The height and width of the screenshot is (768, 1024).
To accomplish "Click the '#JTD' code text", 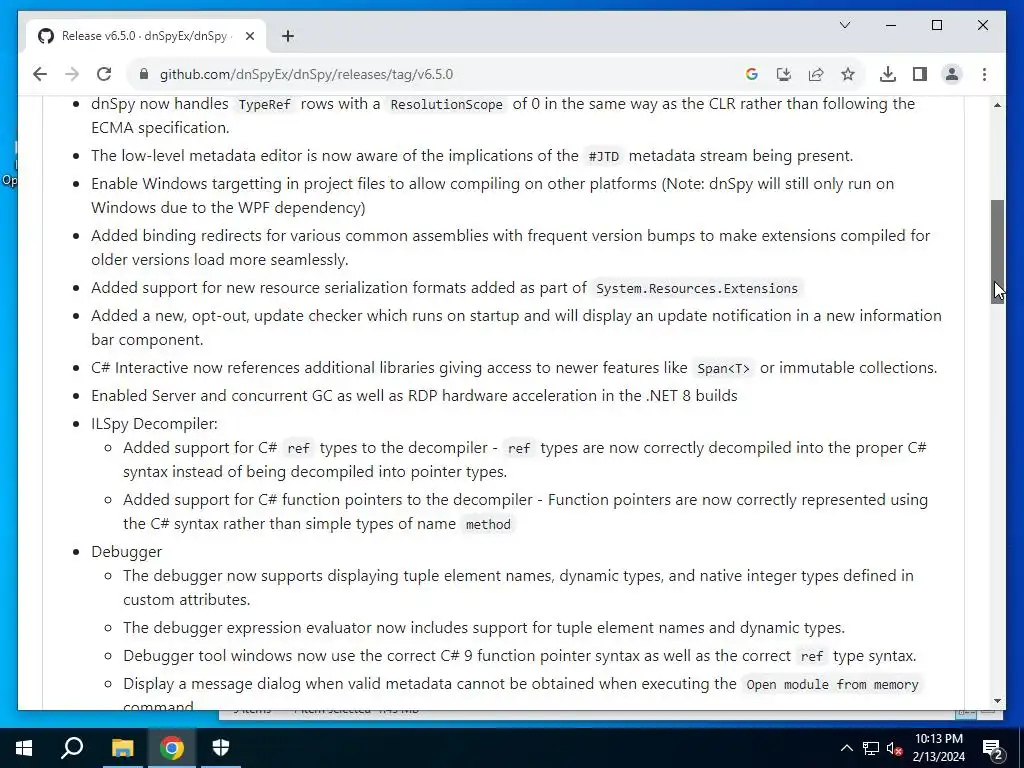I will (603, 157).
